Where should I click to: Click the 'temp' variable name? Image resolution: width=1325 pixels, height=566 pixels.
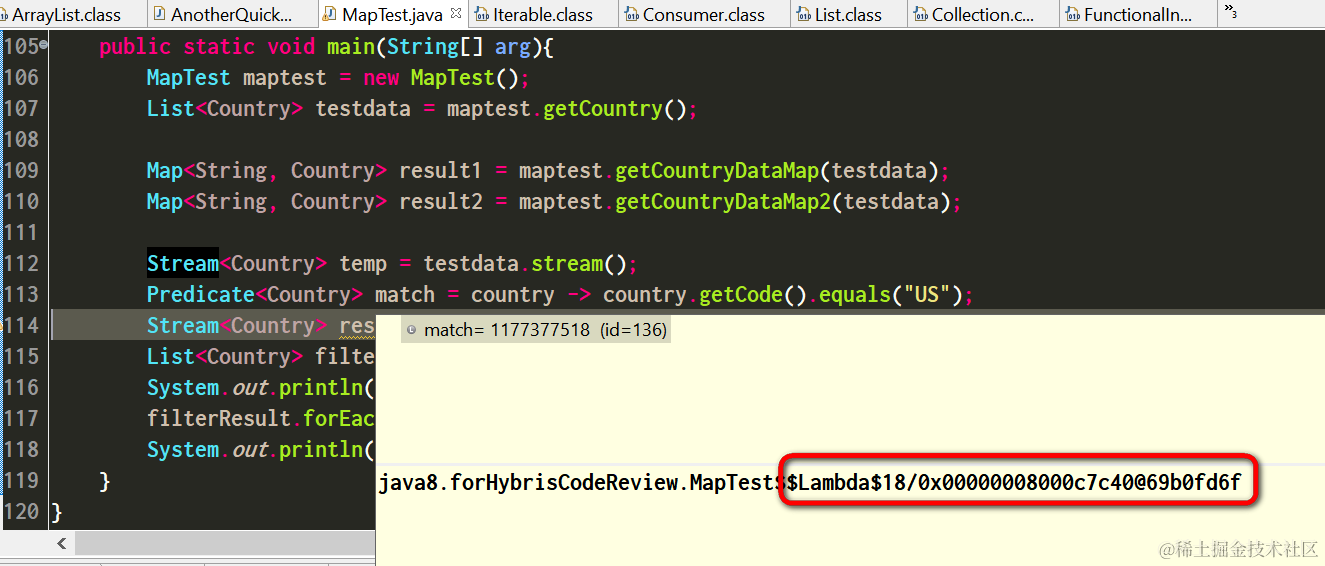(x=363, y=263)
